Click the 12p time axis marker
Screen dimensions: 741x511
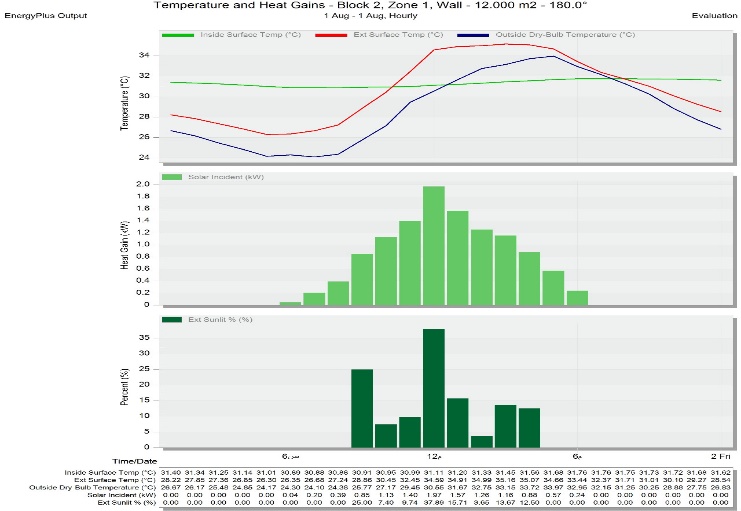(x=433, y=454)
